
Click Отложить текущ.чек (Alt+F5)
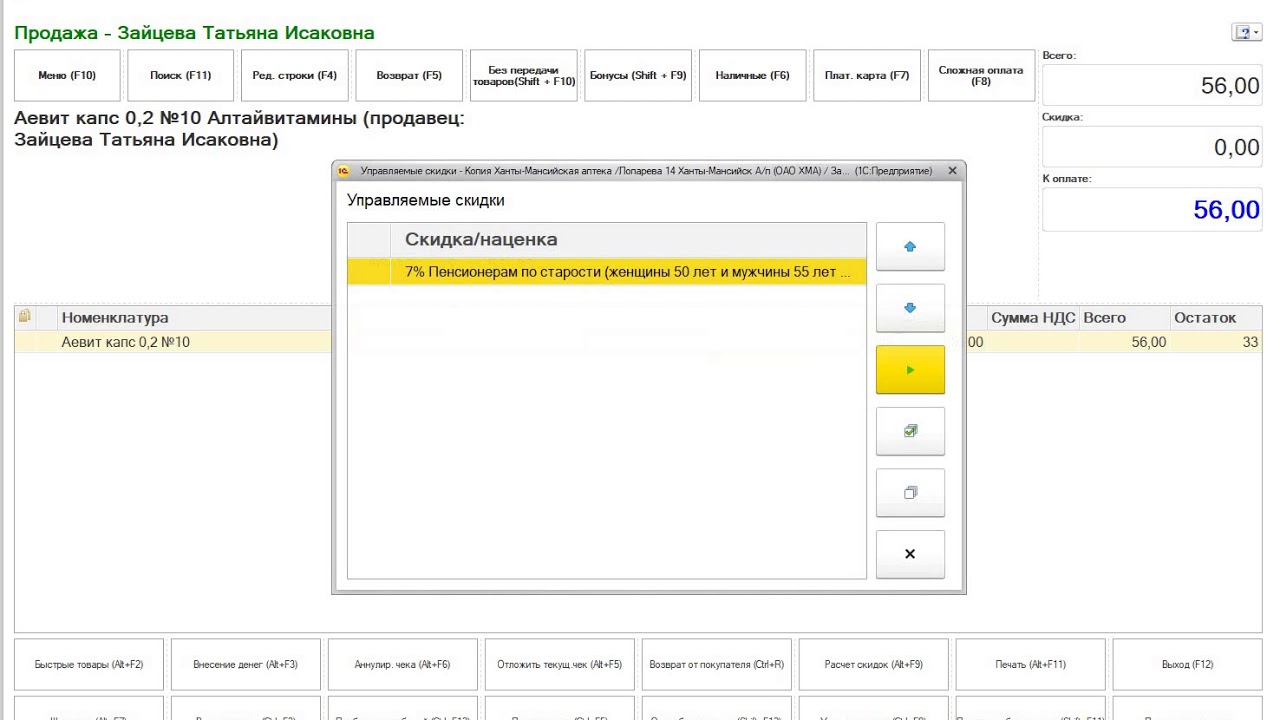[560, 665]
